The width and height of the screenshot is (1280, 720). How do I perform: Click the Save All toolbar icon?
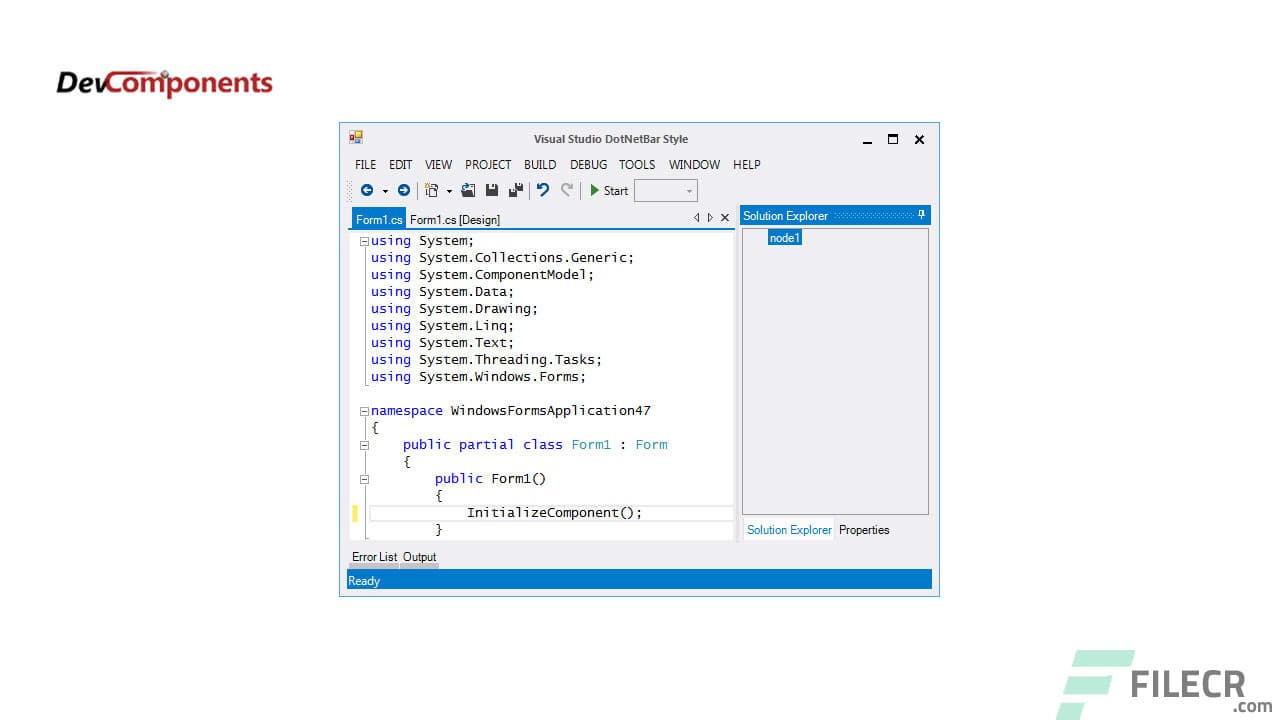(515, 190)
